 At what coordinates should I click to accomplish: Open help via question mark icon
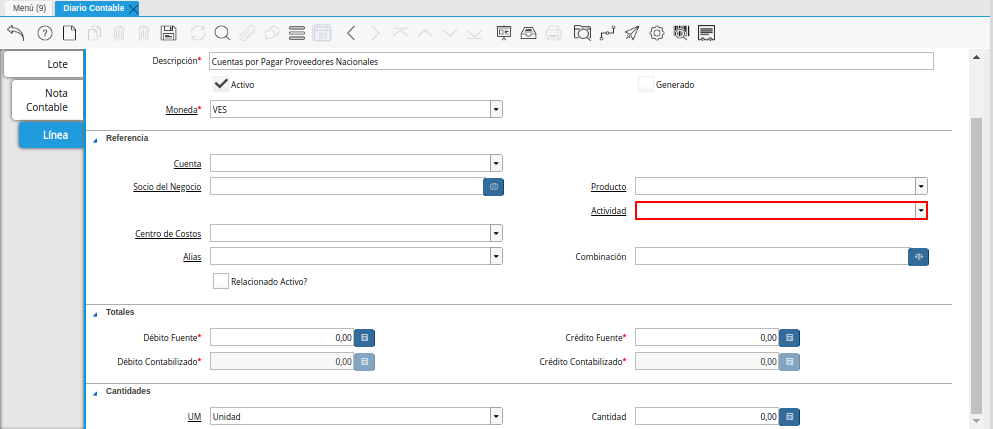coord(44,33)
